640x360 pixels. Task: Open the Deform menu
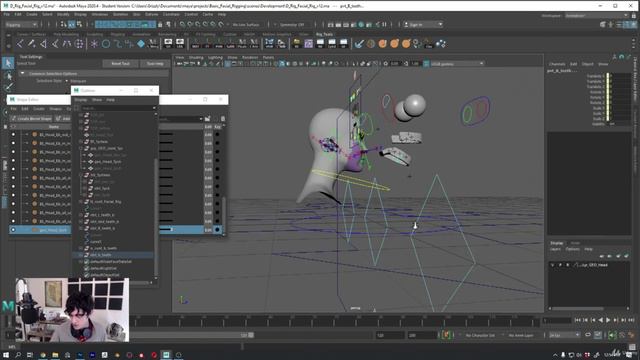tap(151, 14)
